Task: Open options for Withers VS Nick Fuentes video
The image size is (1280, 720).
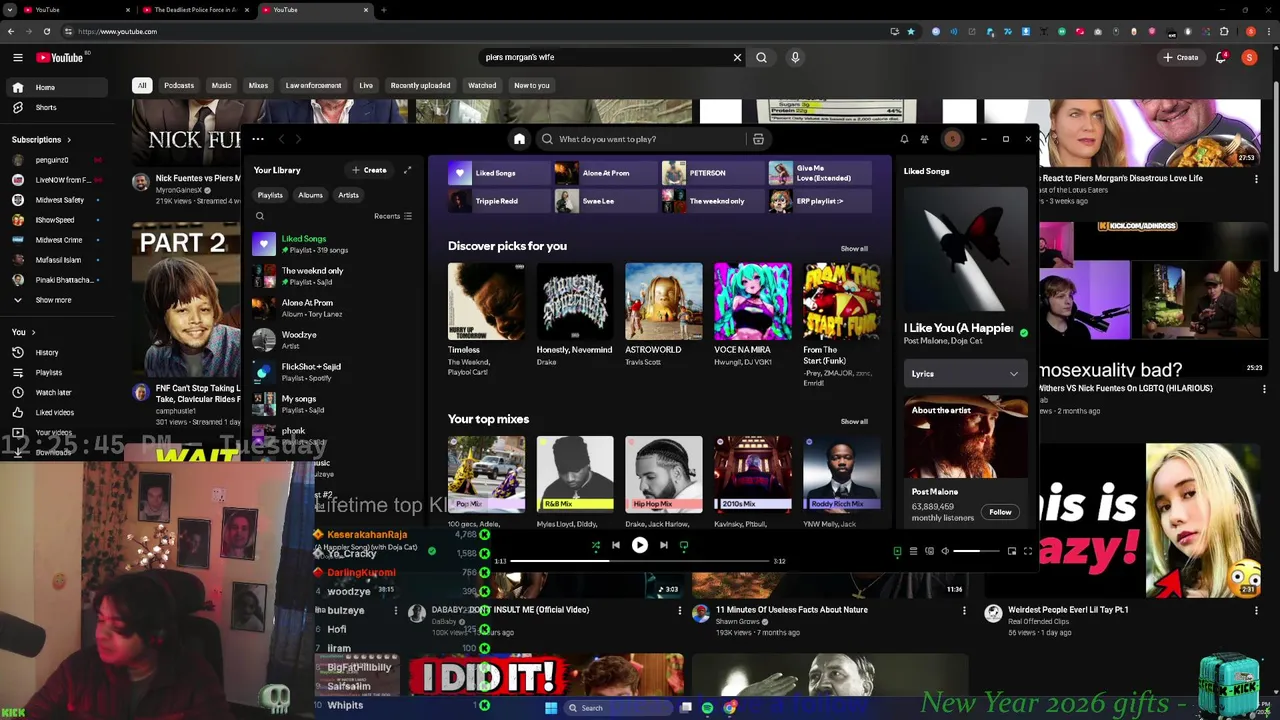Action: (1264, 389)
